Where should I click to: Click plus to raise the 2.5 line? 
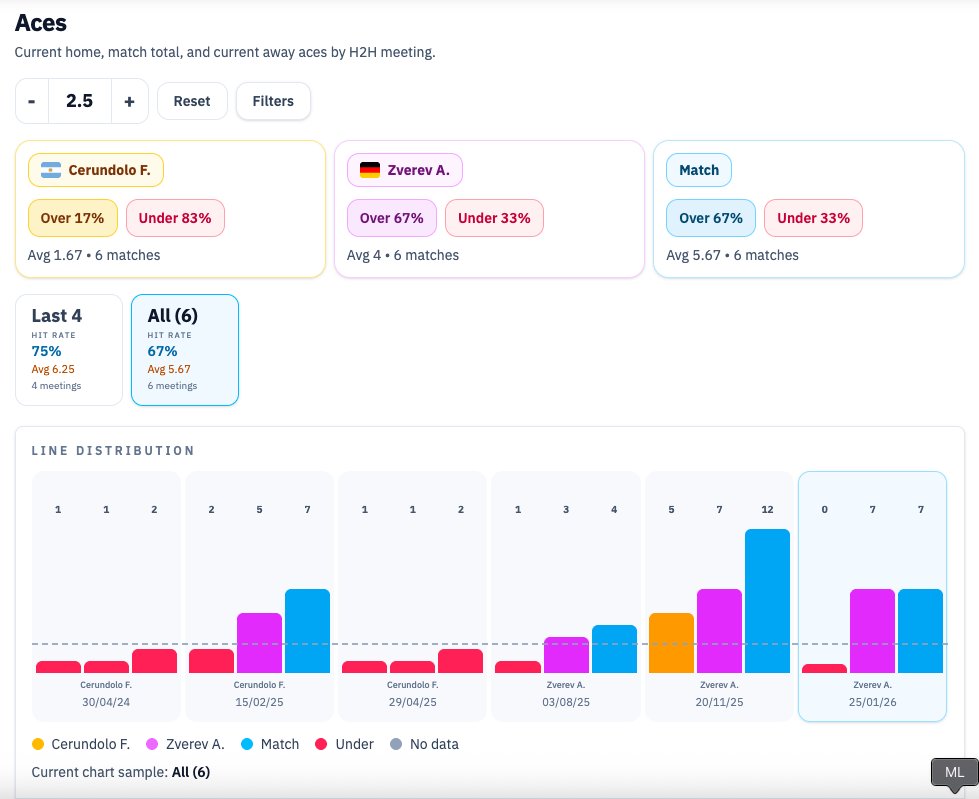click(x=128, y=100)
